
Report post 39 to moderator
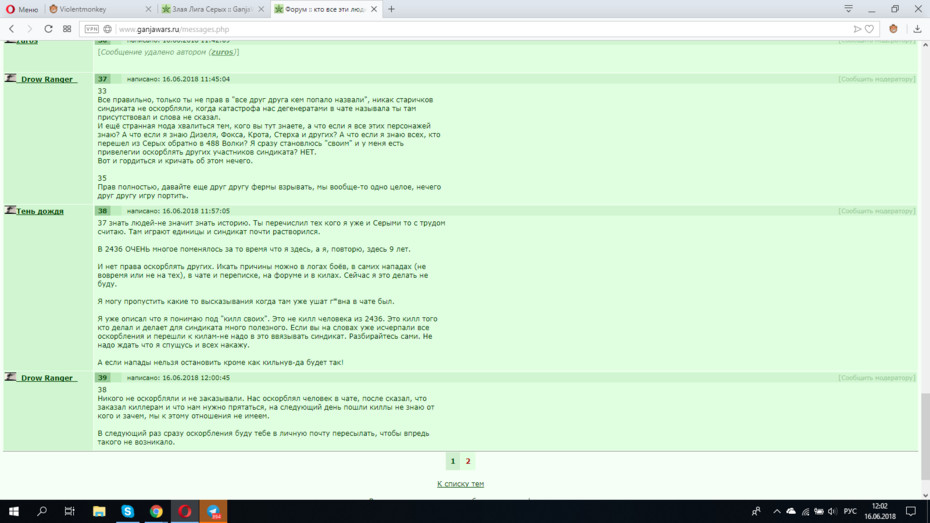click(x=877, y=378)
